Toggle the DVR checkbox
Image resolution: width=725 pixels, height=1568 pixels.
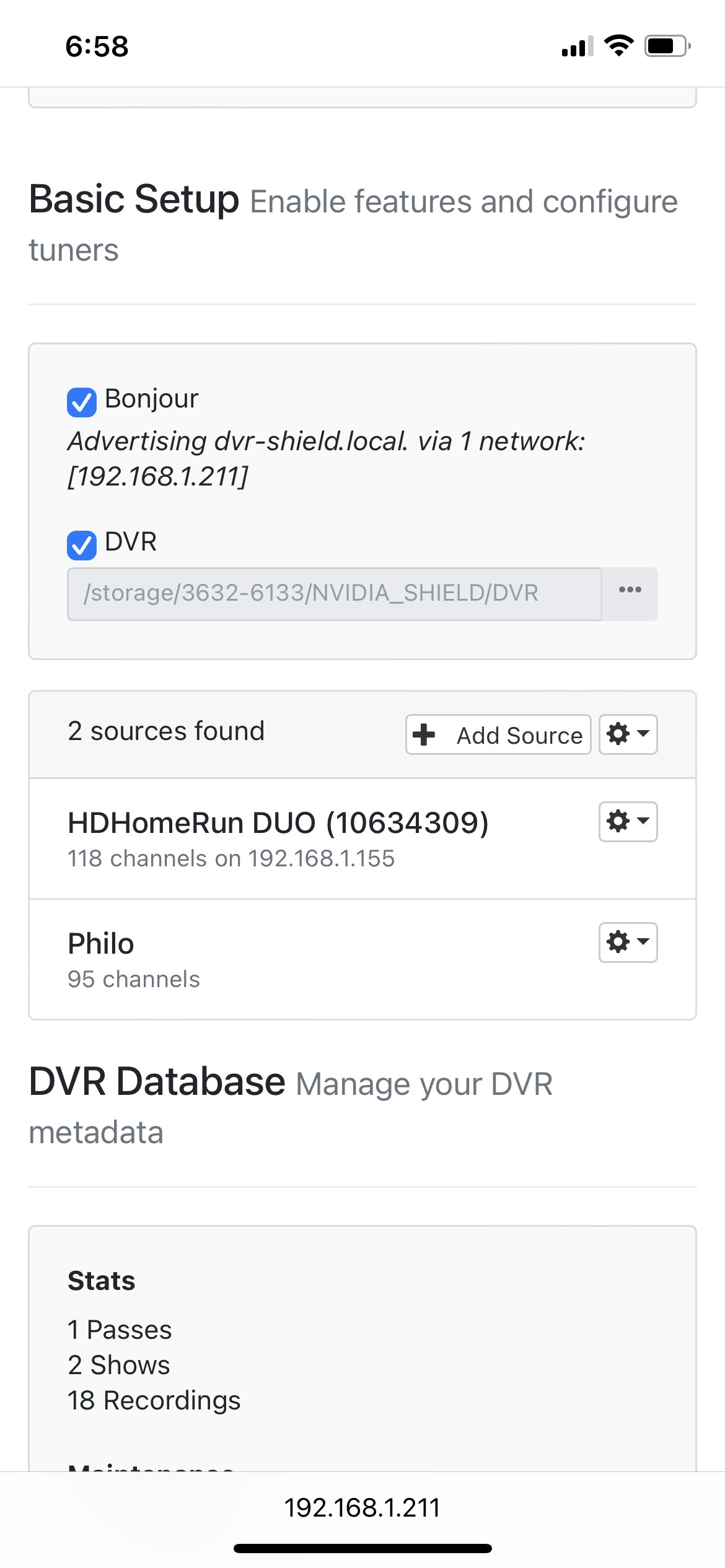pyautogui.click(x=82, y=546)
